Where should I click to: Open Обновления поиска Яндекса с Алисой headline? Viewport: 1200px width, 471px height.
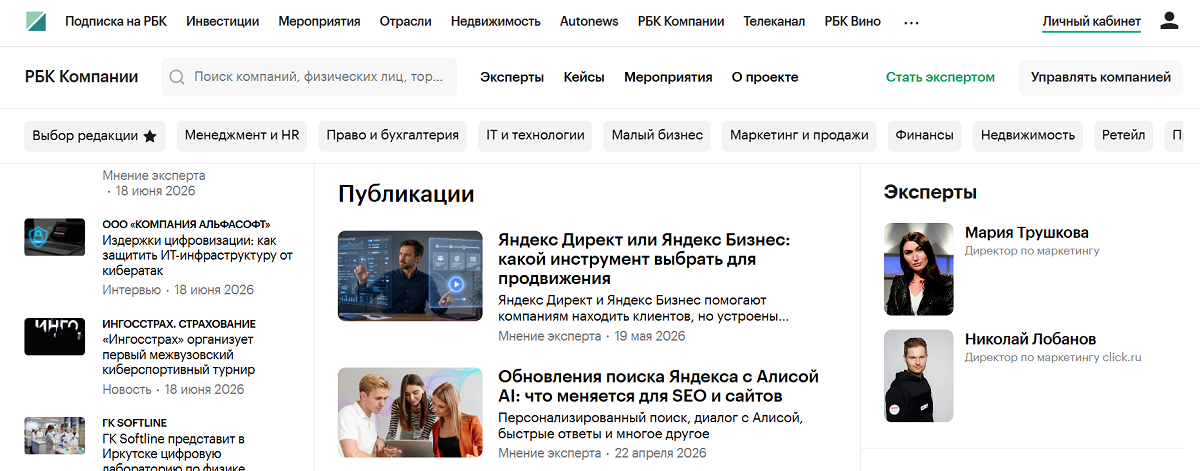[658, 387]
